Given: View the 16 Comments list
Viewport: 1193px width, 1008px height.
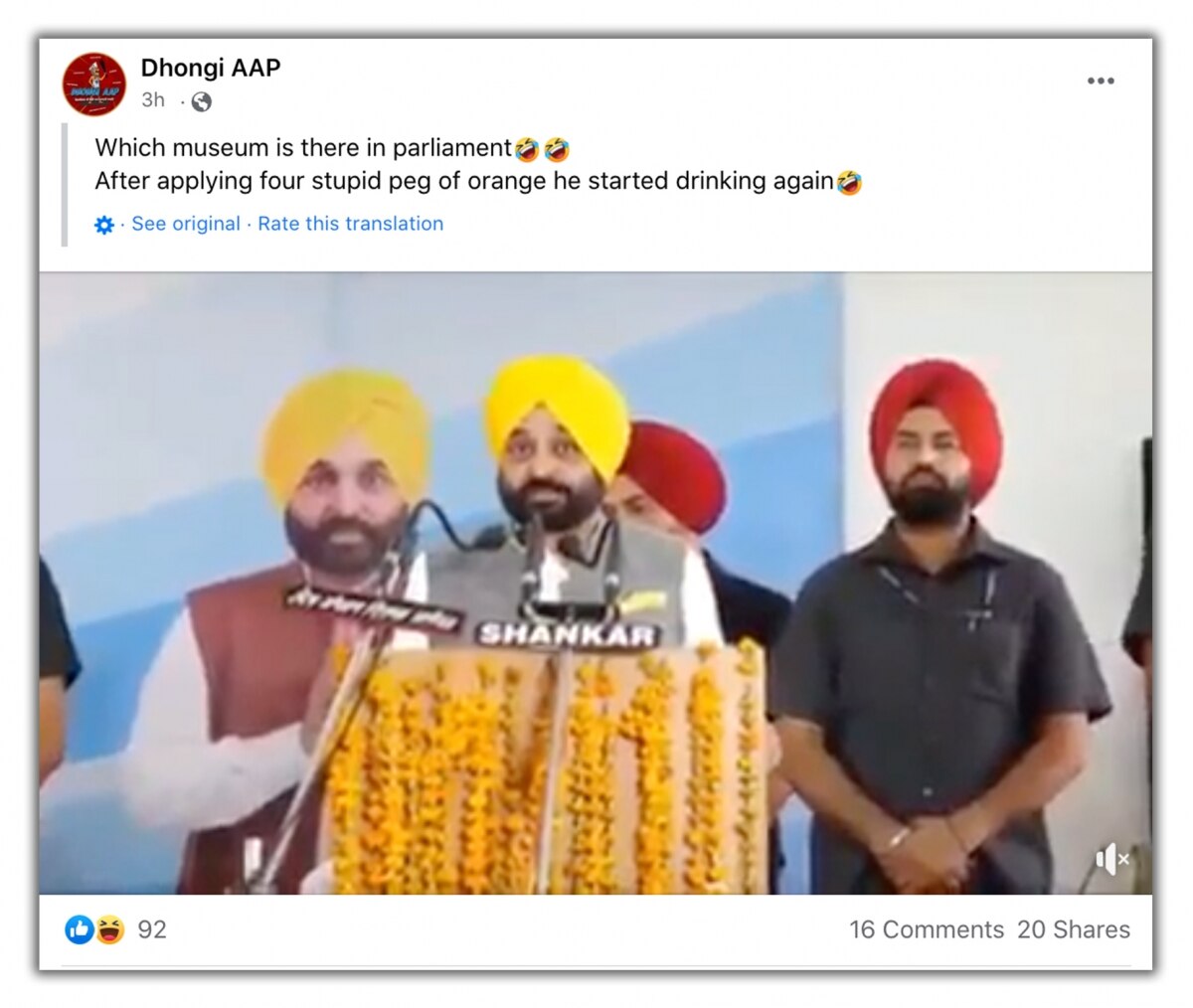Looking at the screenshot, I should (927, 929).
